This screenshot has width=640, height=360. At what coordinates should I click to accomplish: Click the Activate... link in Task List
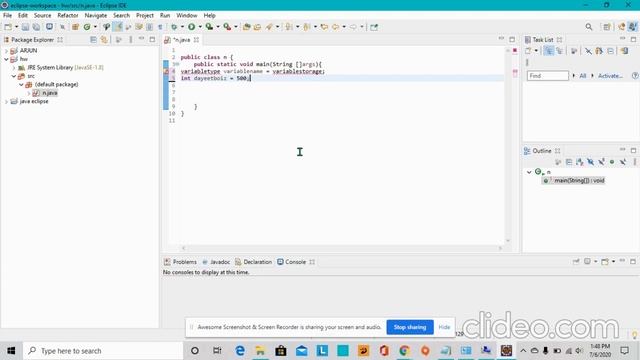click(610, 76)
